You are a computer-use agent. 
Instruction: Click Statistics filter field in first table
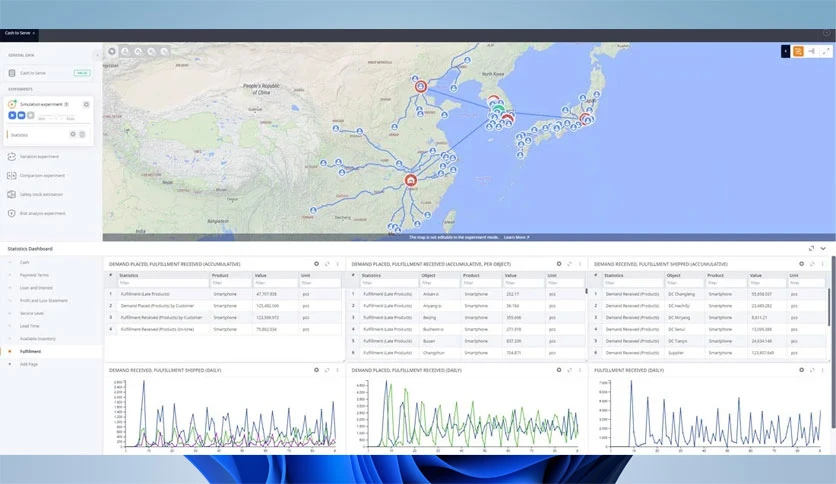[163, 283]
